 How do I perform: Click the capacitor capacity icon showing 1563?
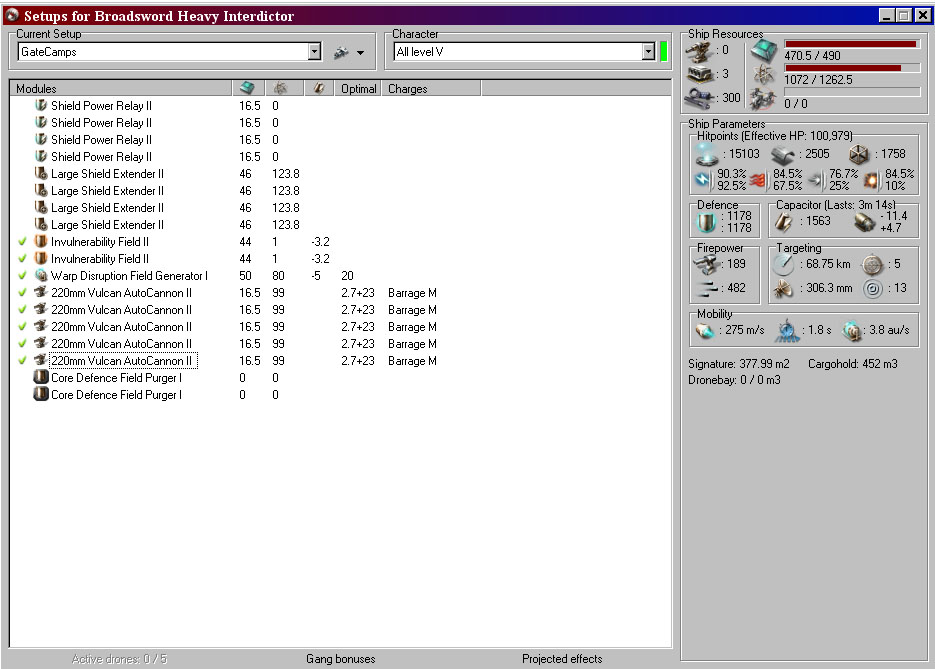click(783, 222)
